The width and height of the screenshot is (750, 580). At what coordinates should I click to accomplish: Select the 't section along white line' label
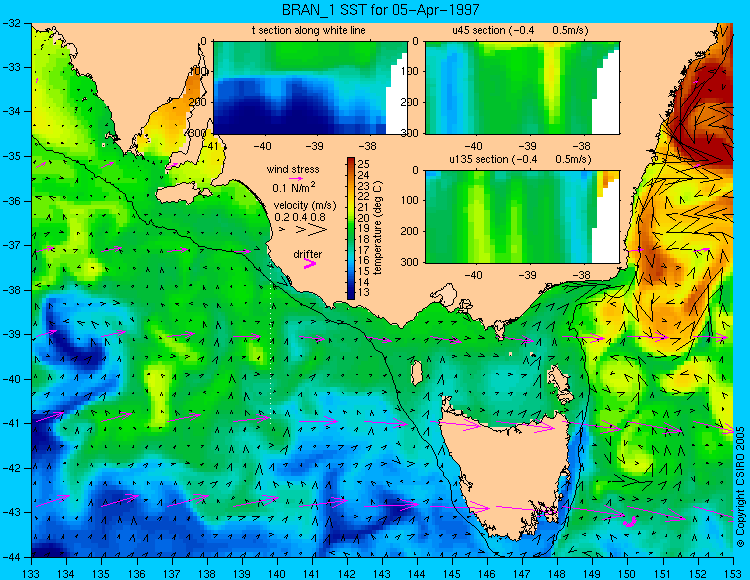click(x=309, y=30)
